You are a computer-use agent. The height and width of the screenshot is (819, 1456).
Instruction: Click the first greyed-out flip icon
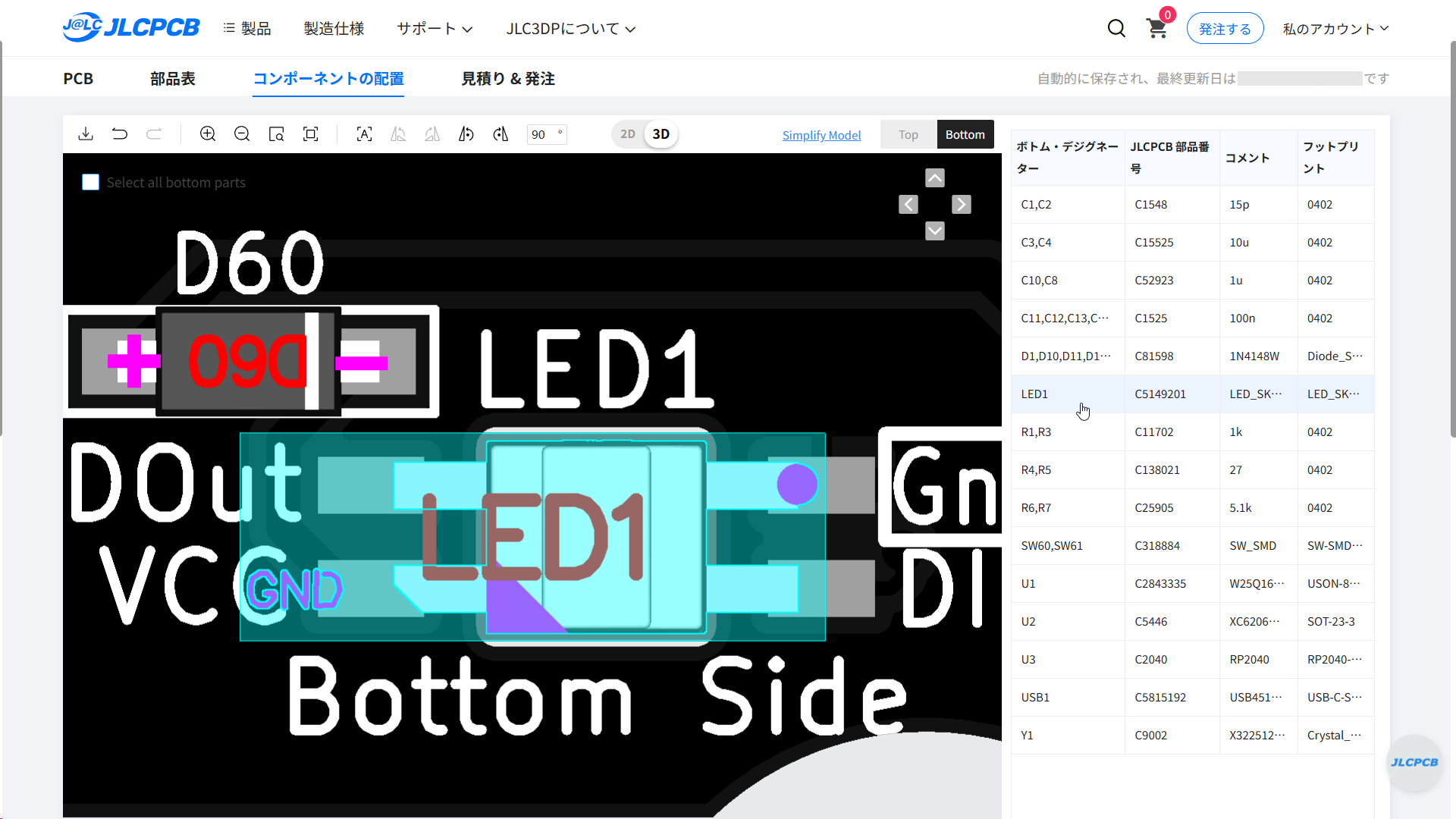(x=398, y=134)
